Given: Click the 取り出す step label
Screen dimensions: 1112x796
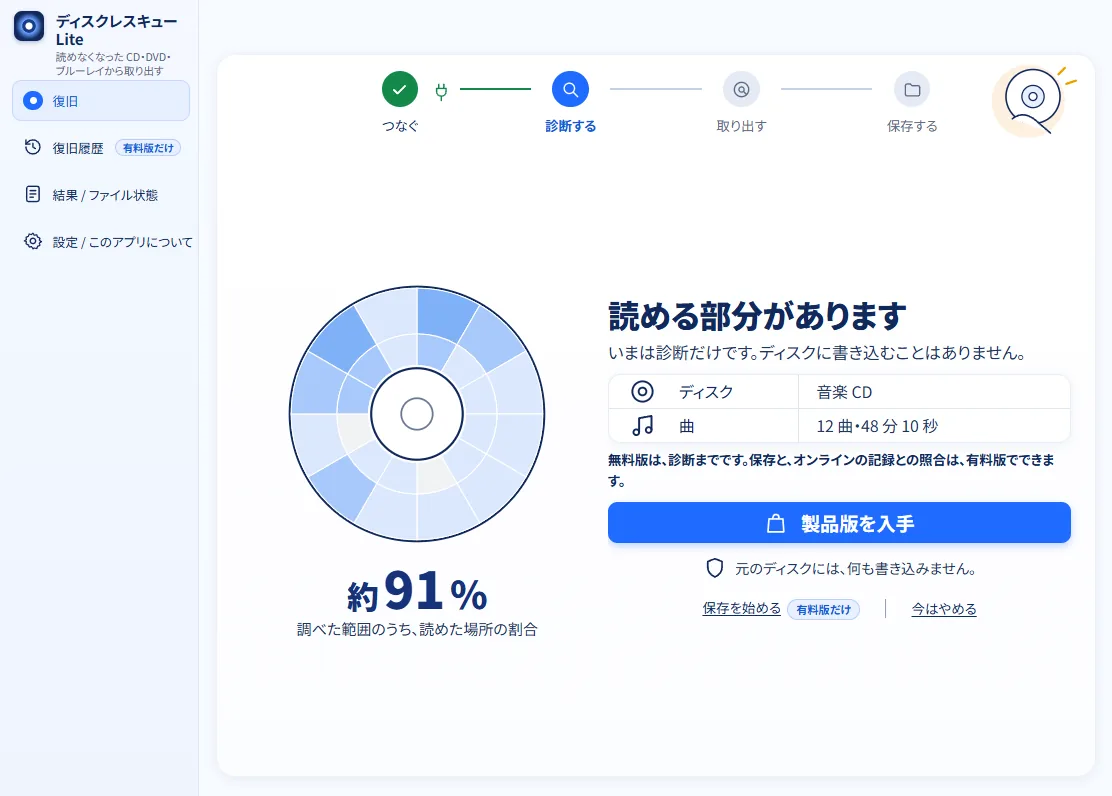Looking at the screenshot, I should [741, 126].
